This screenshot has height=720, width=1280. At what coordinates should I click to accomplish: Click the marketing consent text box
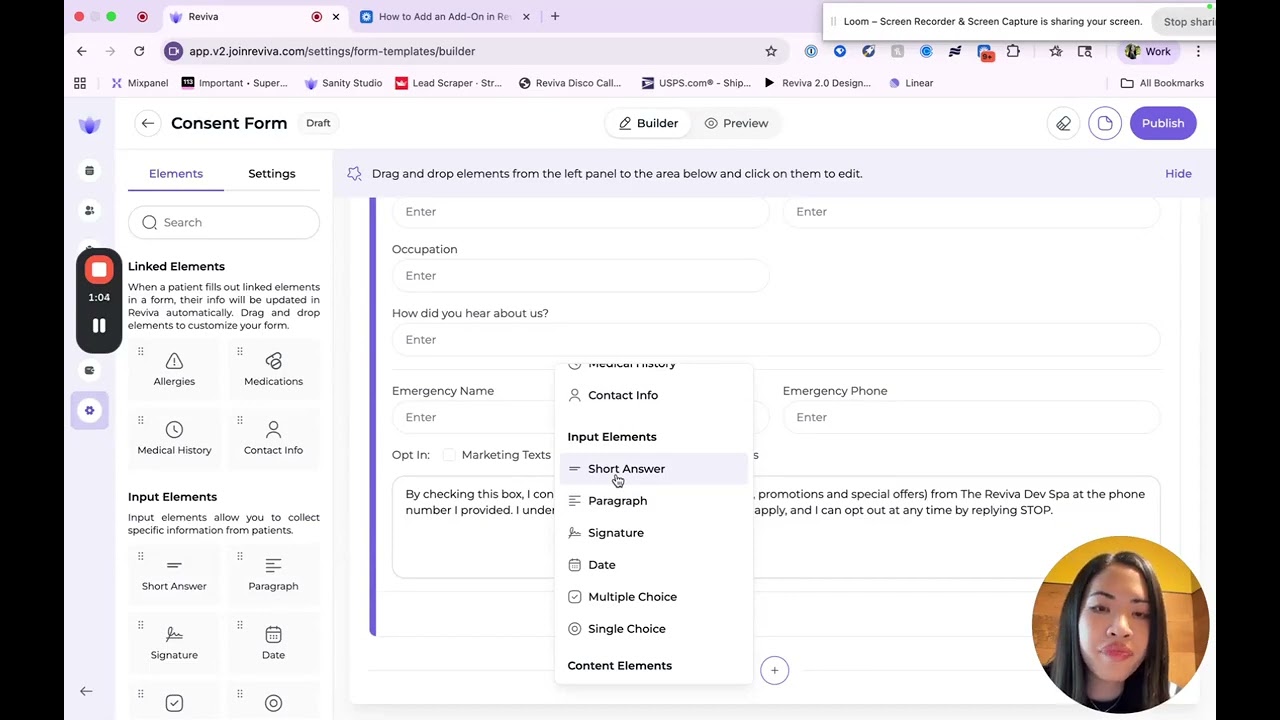[x=776, y=527]
